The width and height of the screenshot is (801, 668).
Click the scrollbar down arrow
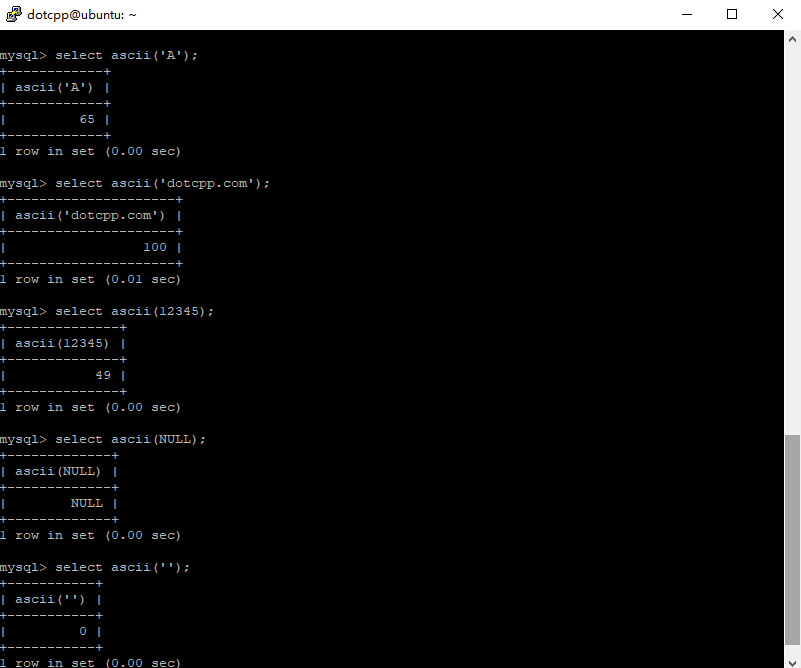pos(792,659)
